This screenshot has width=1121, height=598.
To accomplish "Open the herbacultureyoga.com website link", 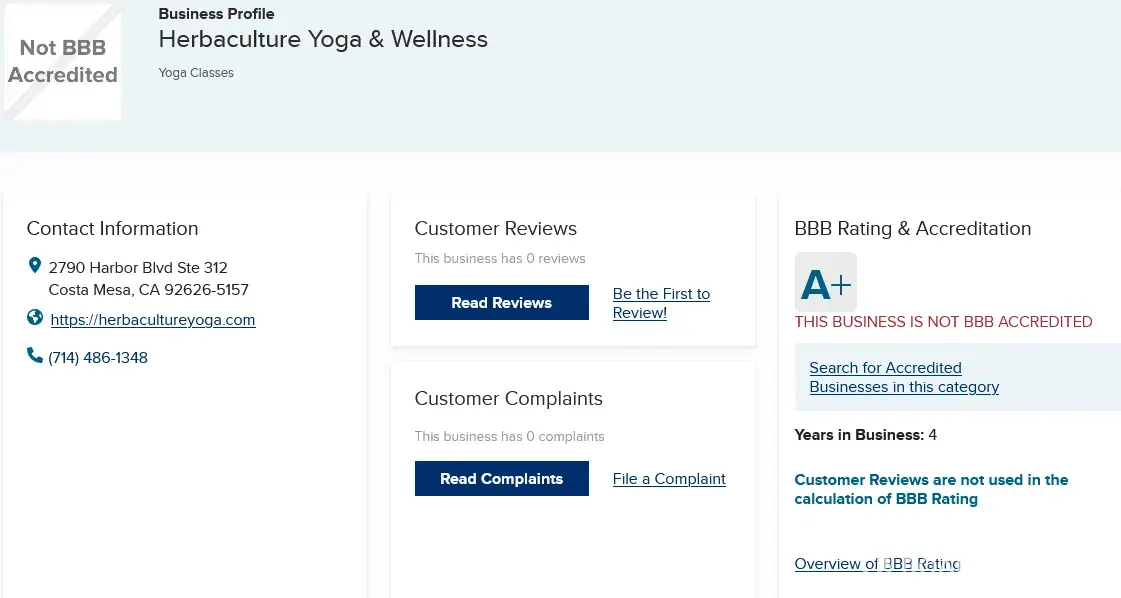I will (x=152, y=320).
